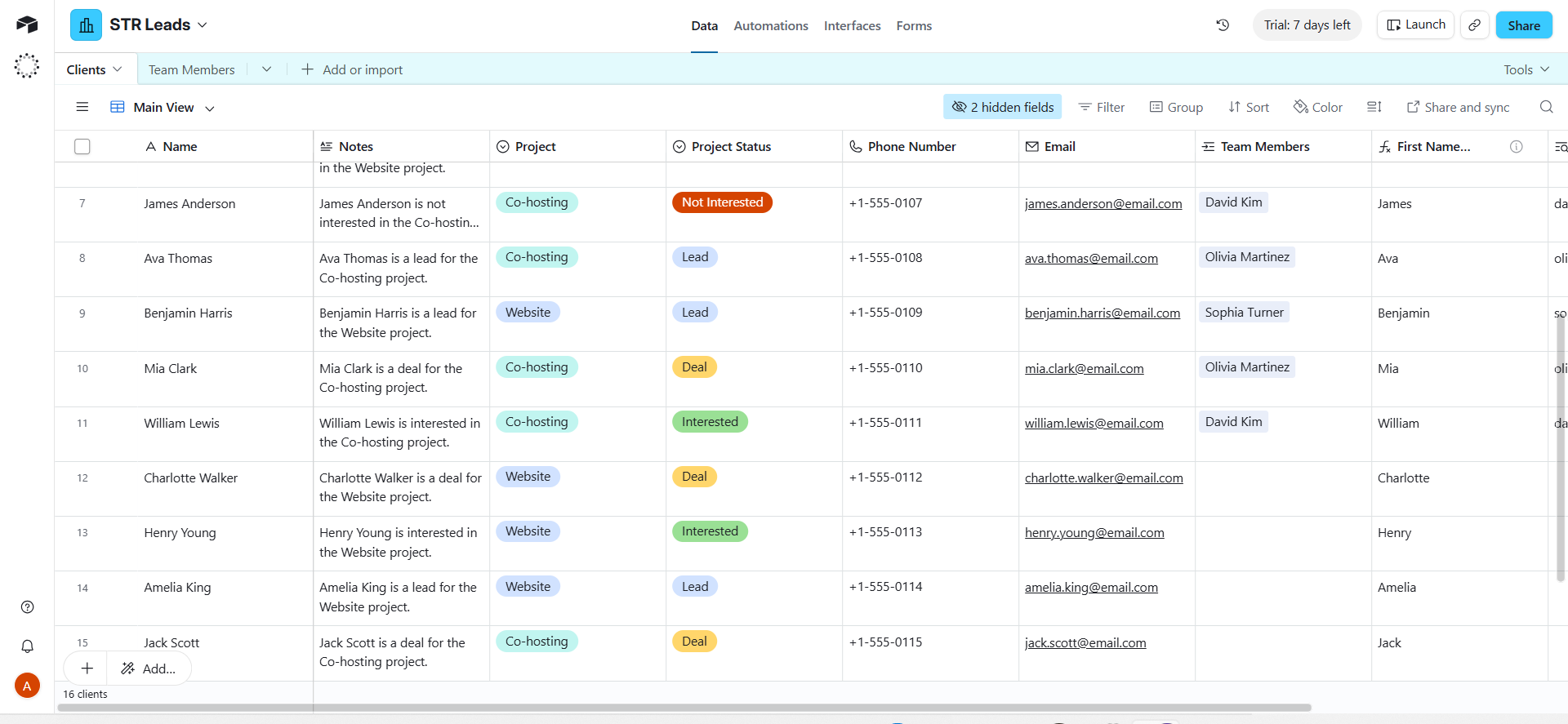Open the STR Leads base icon

[86, 25]
